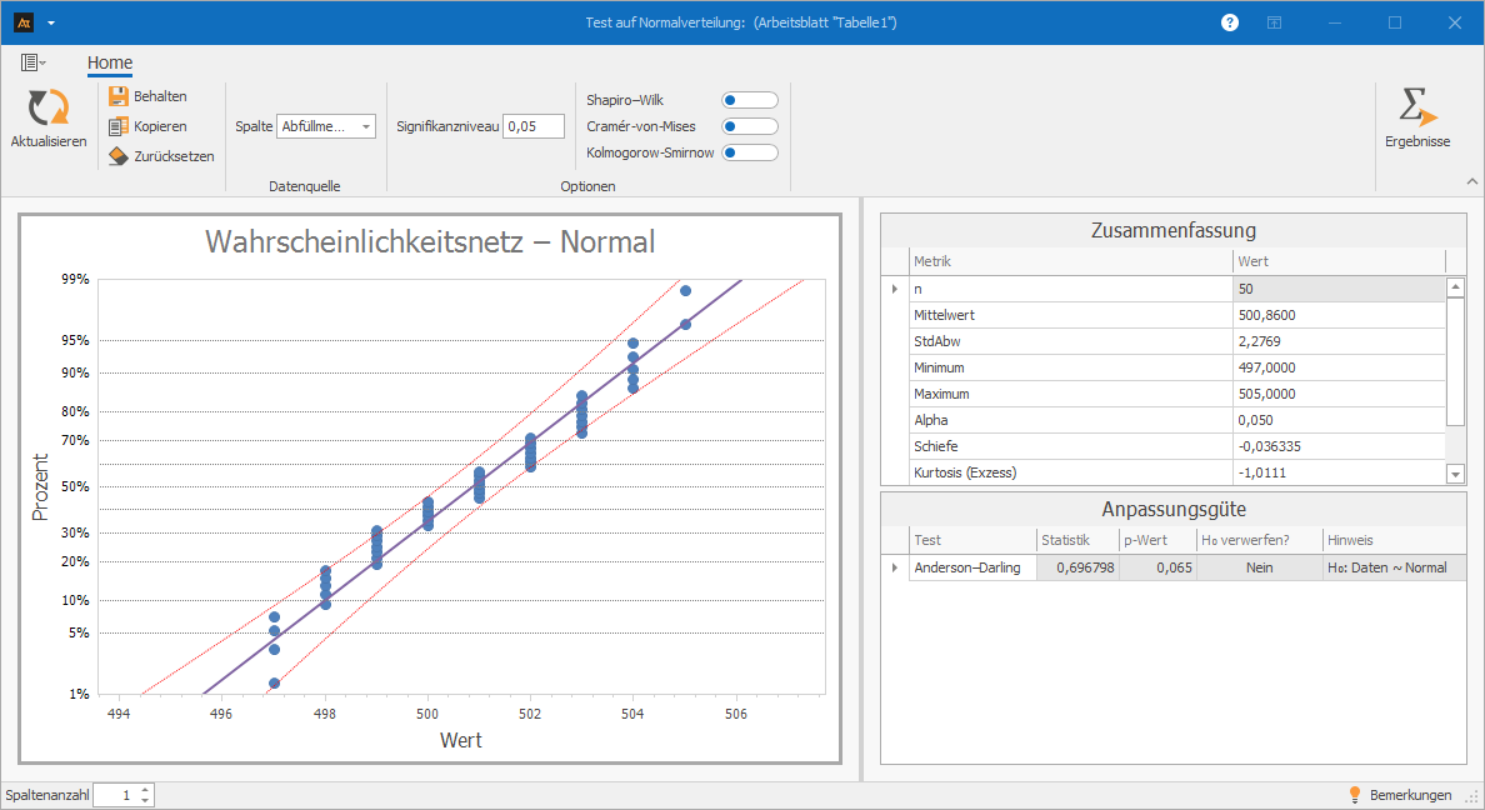The image size is (1485, 810).
Task: Click the Kopieren copy icon
Action: pos(119,126)
